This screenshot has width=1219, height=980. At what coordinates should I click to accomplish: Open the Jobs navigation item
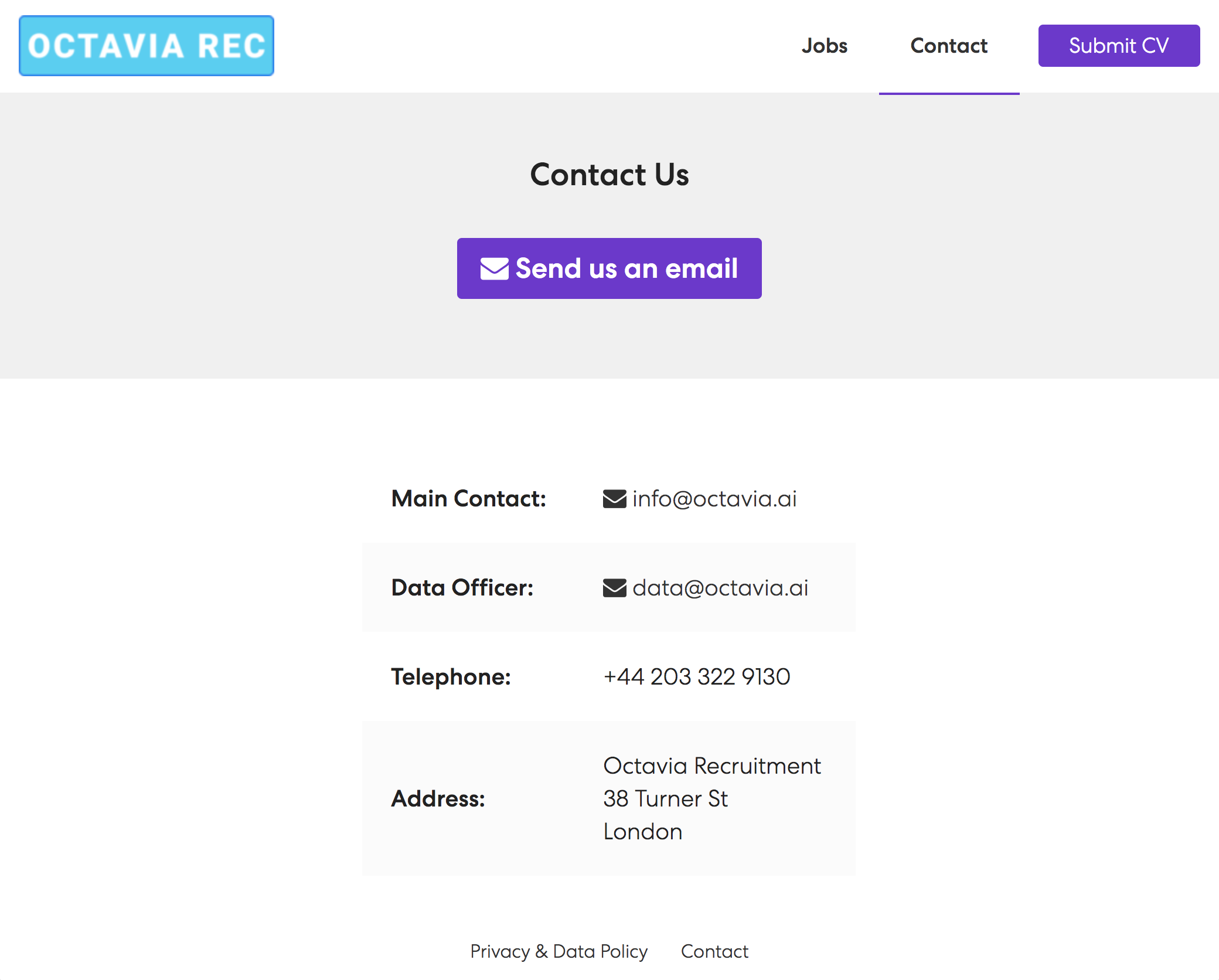click(x=824, y=46)
